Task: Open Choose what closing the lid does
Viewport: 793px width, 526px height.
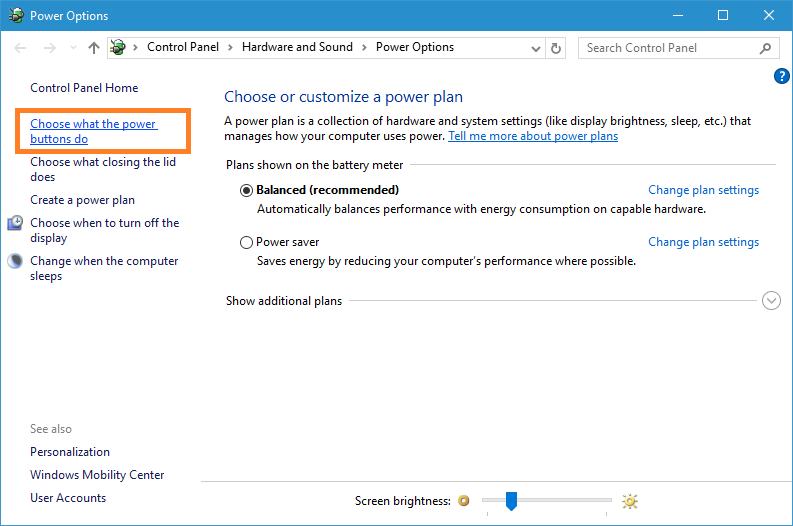Action: (x=103, y=169)
